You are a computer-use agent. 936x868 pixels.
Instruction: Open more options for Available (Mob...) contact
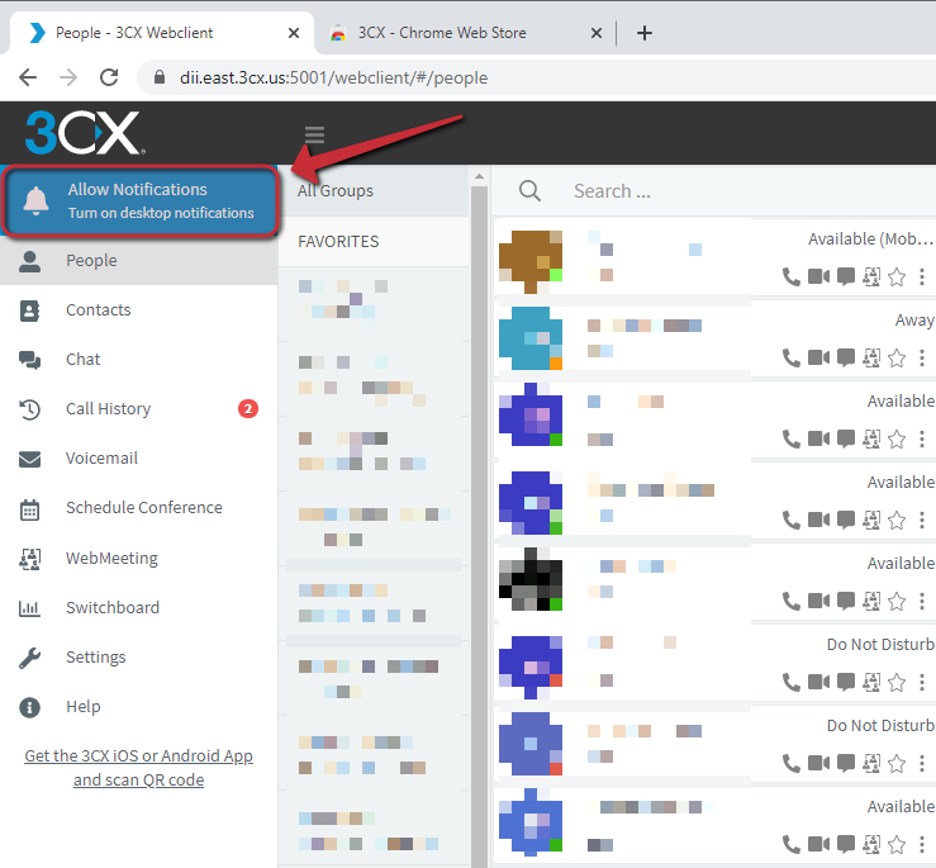(x=922, y=277)
